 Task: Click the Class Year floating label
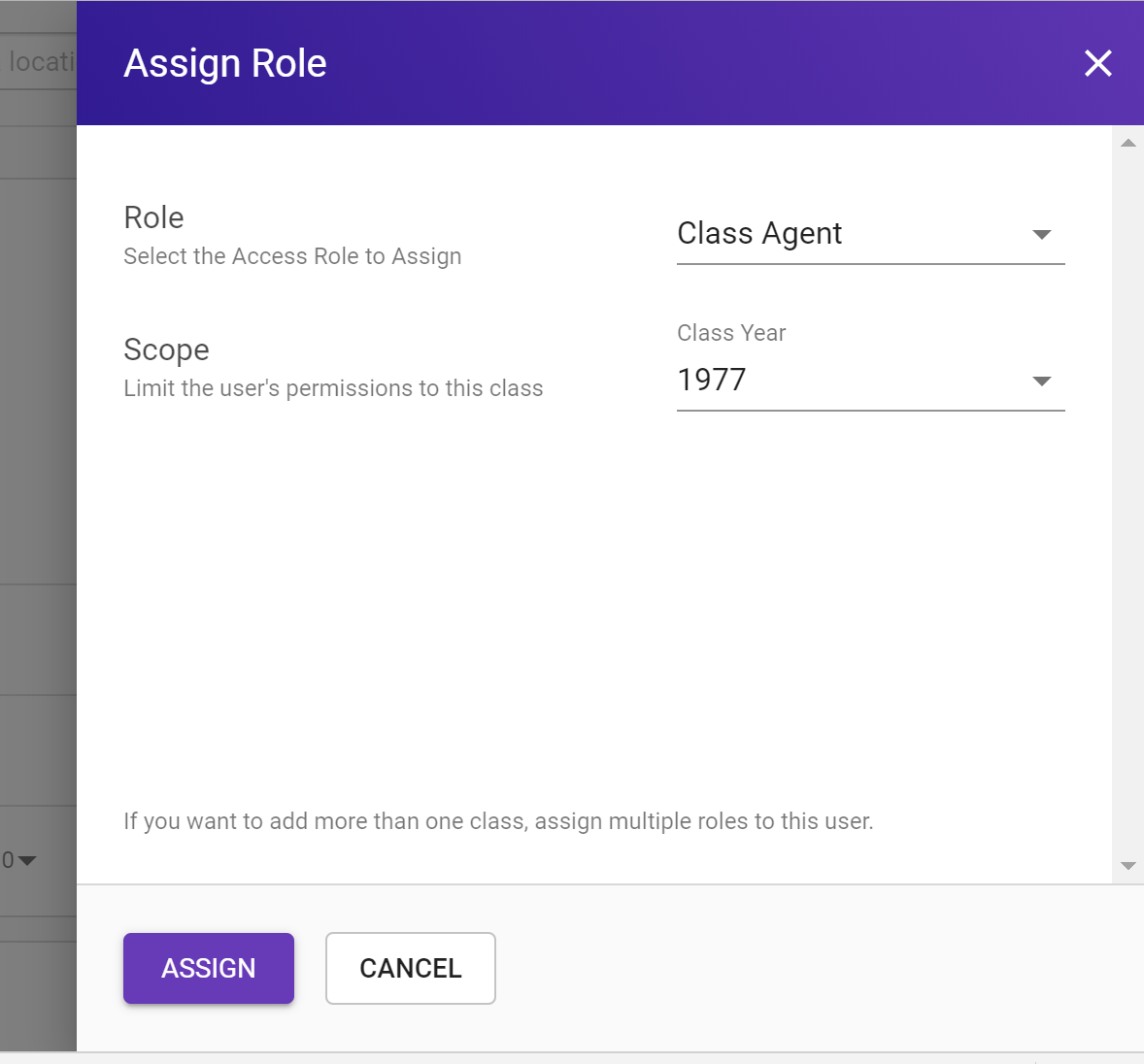(x=731, y=333)
